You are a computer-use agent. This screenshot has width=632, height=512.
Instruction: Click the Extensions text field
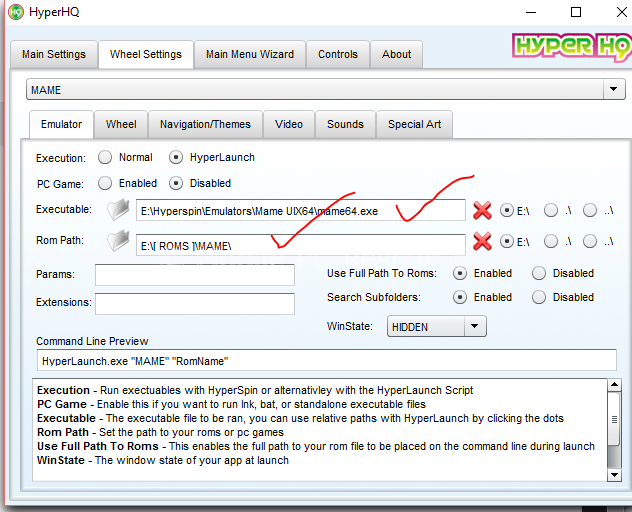coord(195,303)
